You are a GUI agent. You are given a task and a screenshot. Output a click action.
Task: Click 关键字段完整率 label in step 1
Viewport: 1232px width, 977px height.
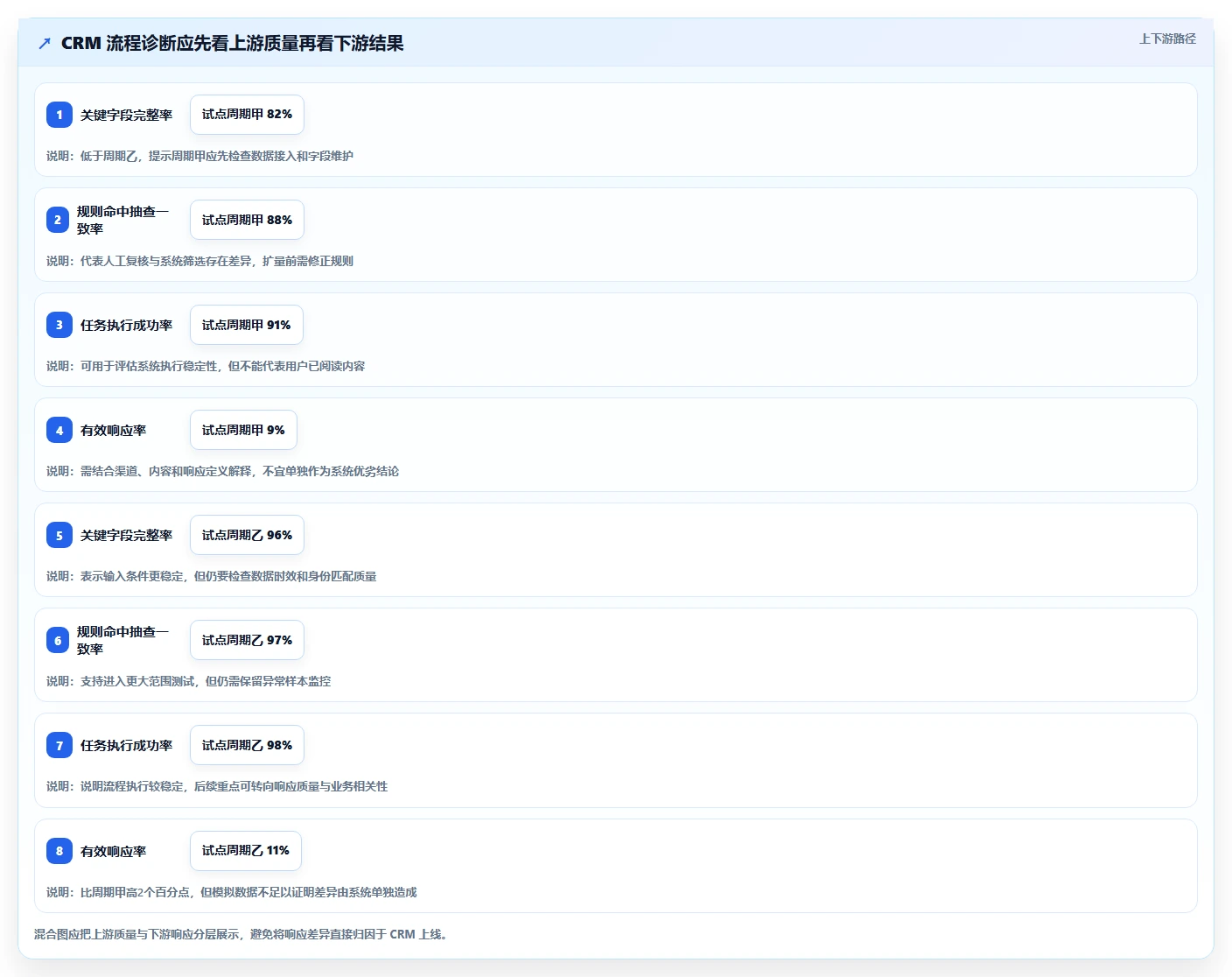[126, 115]
